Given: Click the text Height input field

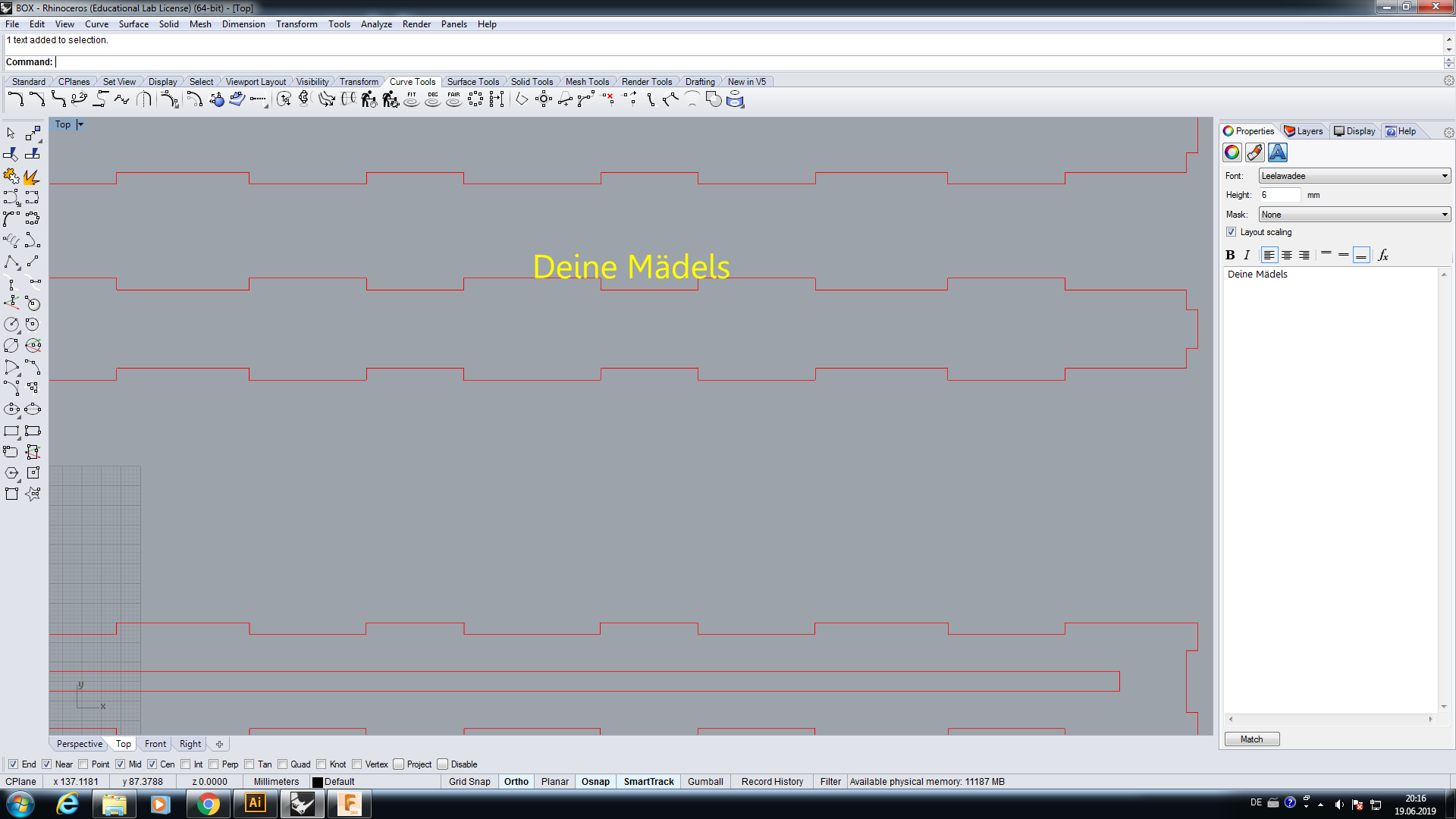Looking at the screenshot, I should pyautogui.click(x=1280, y=195).
